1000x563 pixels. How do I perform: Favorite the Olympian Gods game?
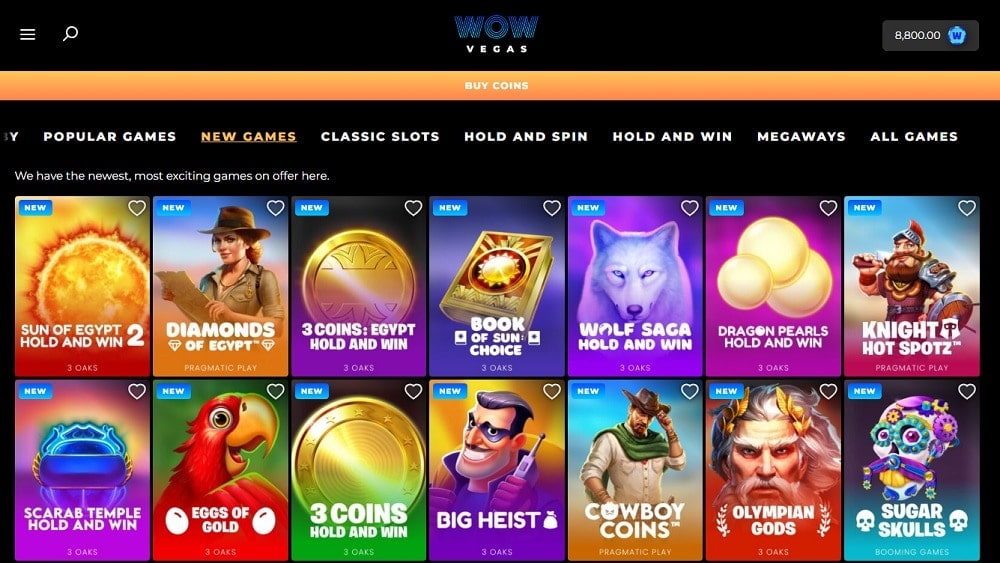pos(828,391)
